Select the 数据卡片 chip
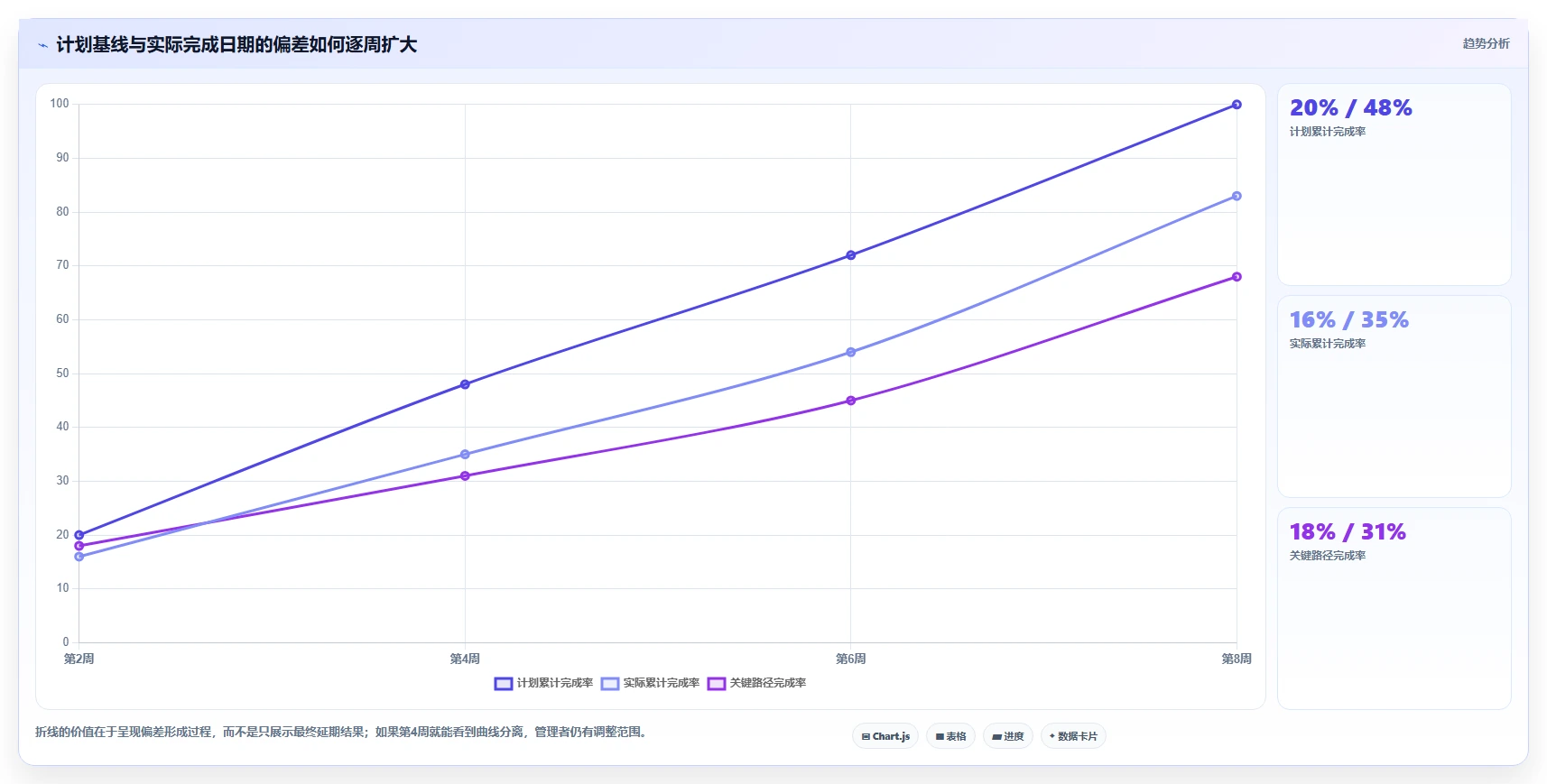1547x784 pixels. [x=1073, y=736]
